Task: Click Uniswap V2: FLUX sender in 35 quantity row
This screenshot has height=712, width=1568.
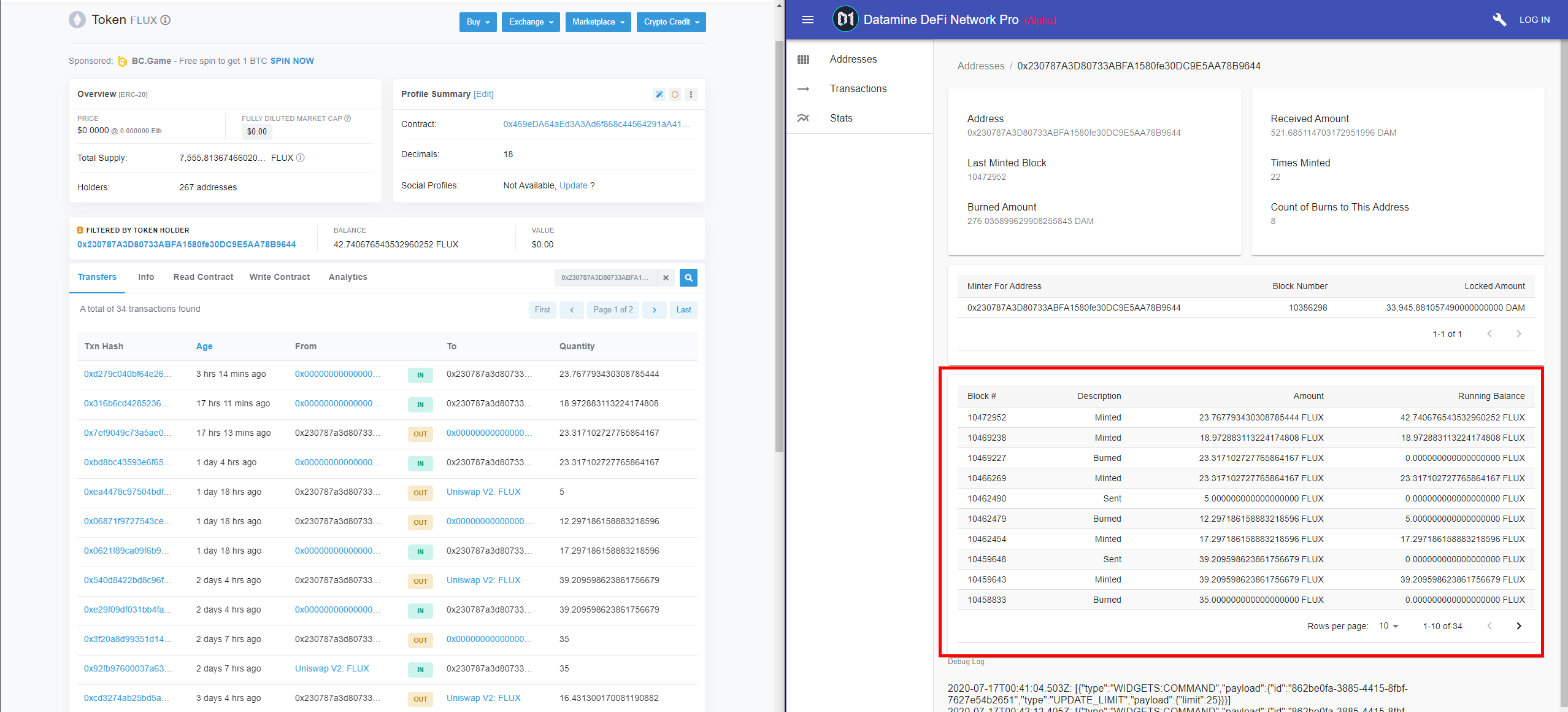Action: click(x=332, y=668)
